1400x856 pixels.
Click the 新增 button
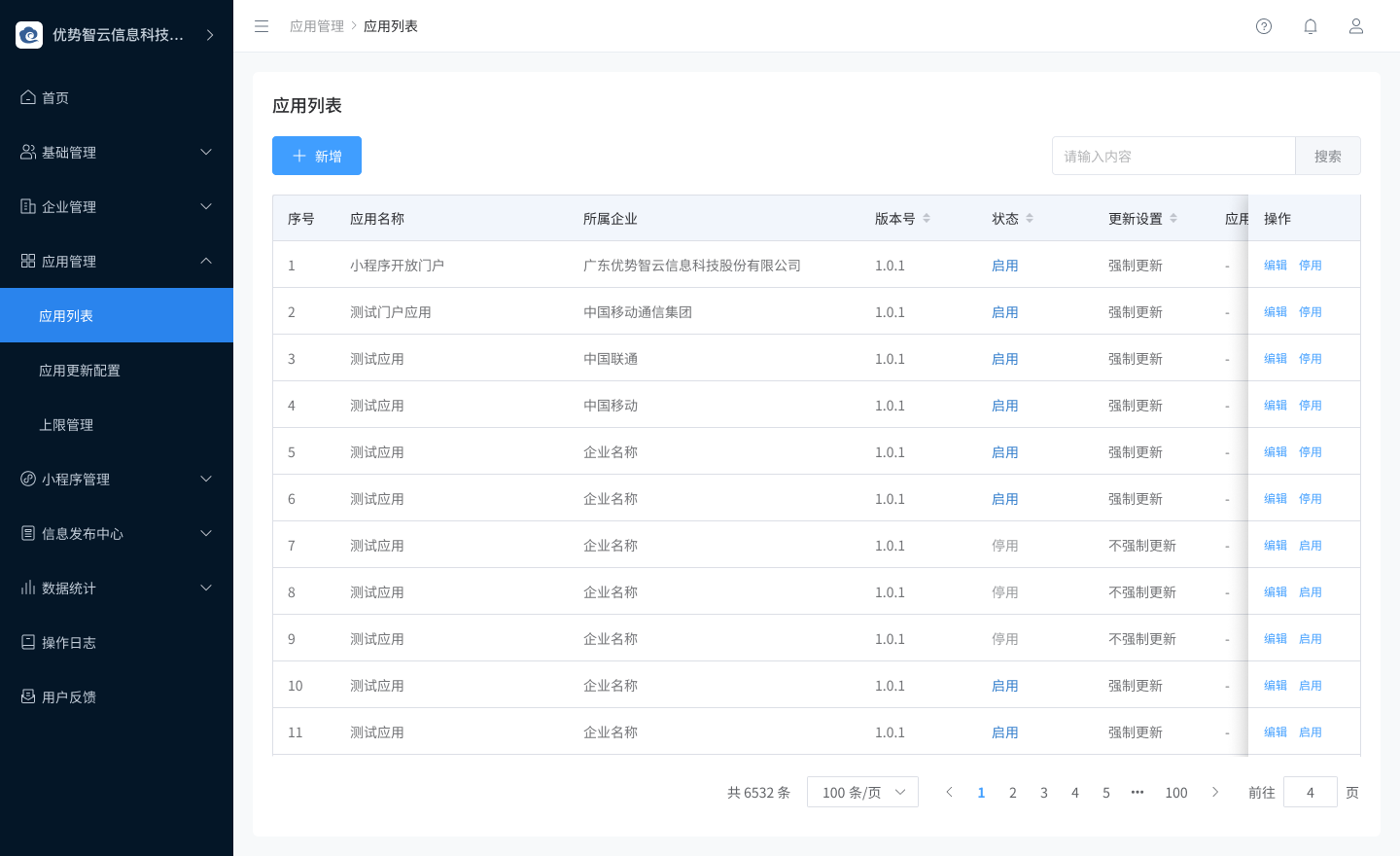point(317,156)
